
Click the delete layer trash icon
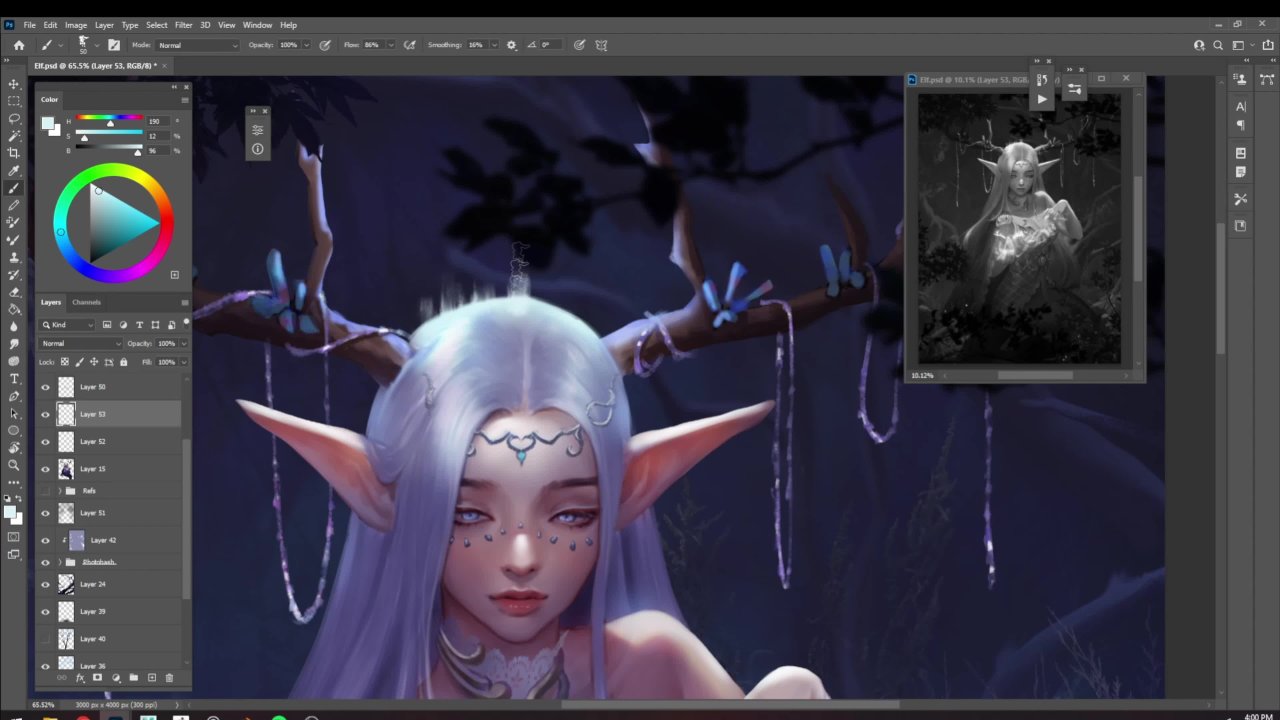click(x=169, y=678)
